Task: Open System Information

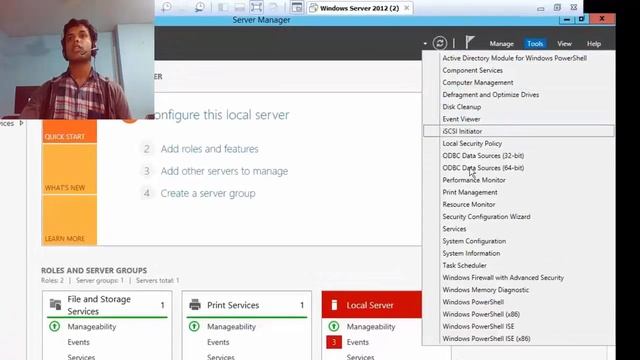Action: [471, 253]
